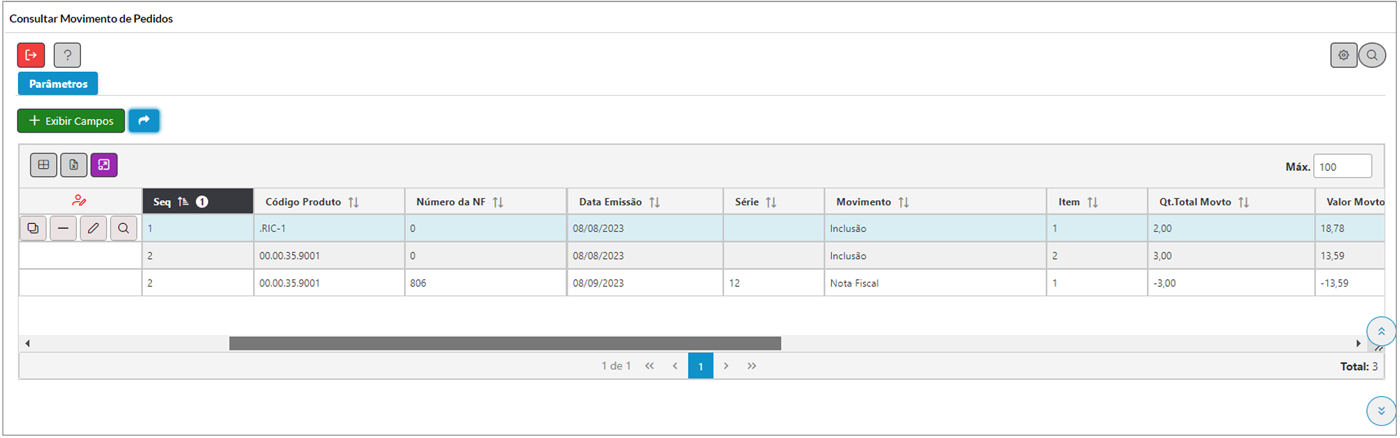Edit the first row with pencil icon
Image resolution: width=1400 pixels, height=438 pixels.
tap(93, 229)
